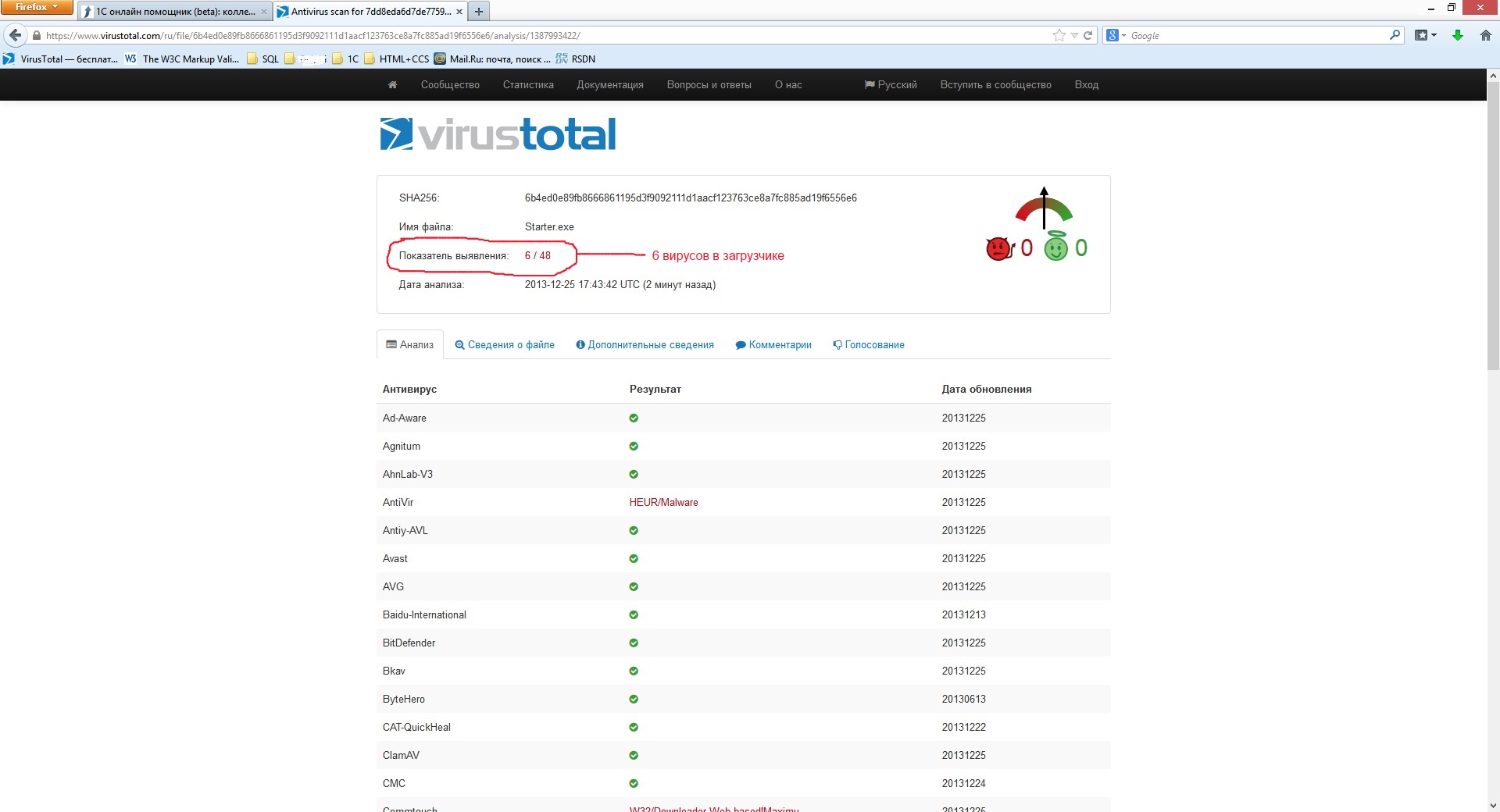Open Сообщество in the navbar

(x=450, y=84)
